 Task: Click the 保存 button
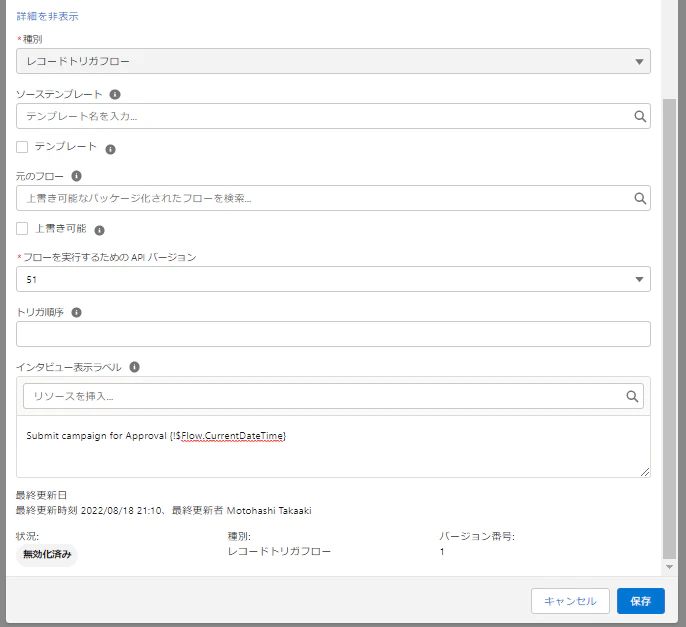click(640, 601)
